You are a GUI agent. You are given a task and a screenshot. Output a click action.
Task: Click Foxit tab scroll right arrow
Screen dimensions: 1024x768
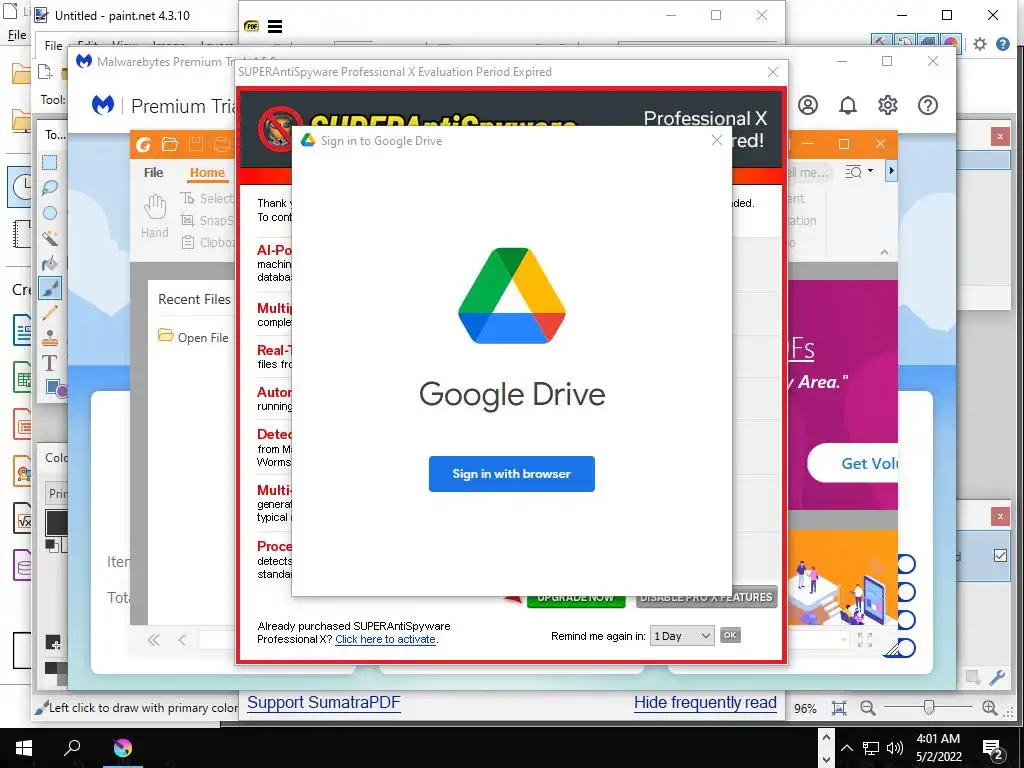[891, 171]
